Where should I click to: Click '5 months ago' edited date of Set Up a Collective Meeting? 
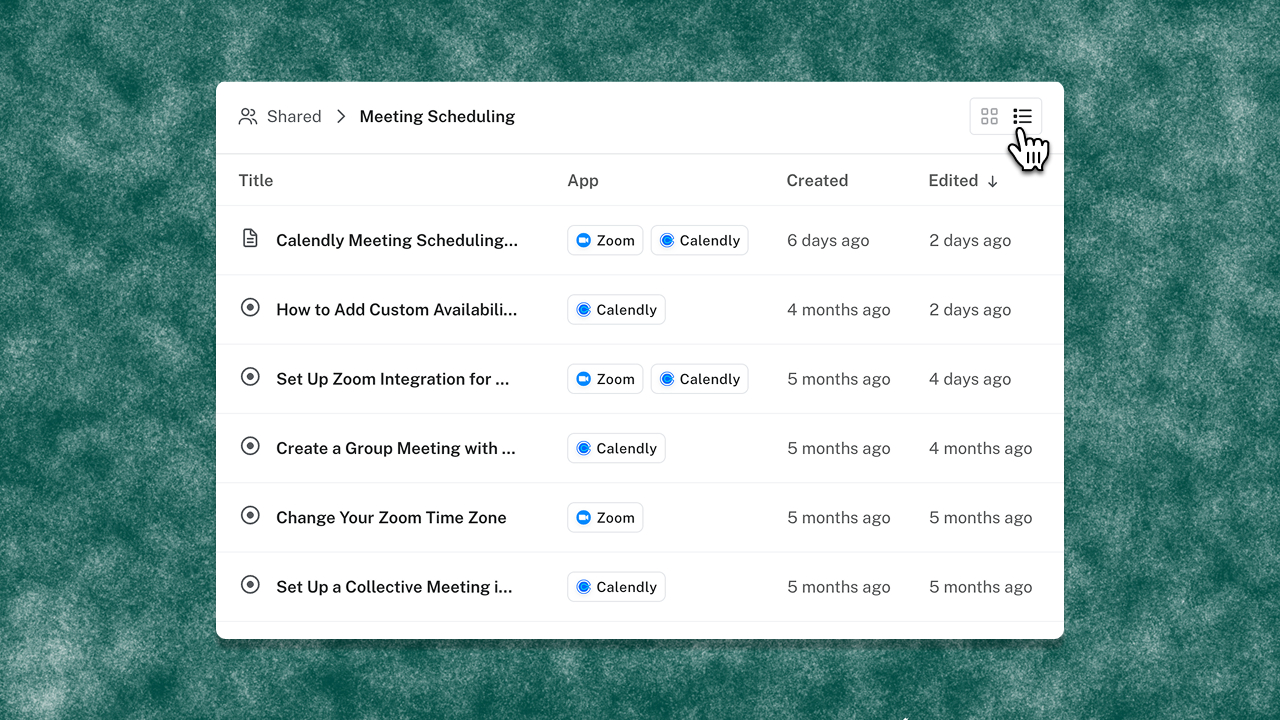click(981, 587)
